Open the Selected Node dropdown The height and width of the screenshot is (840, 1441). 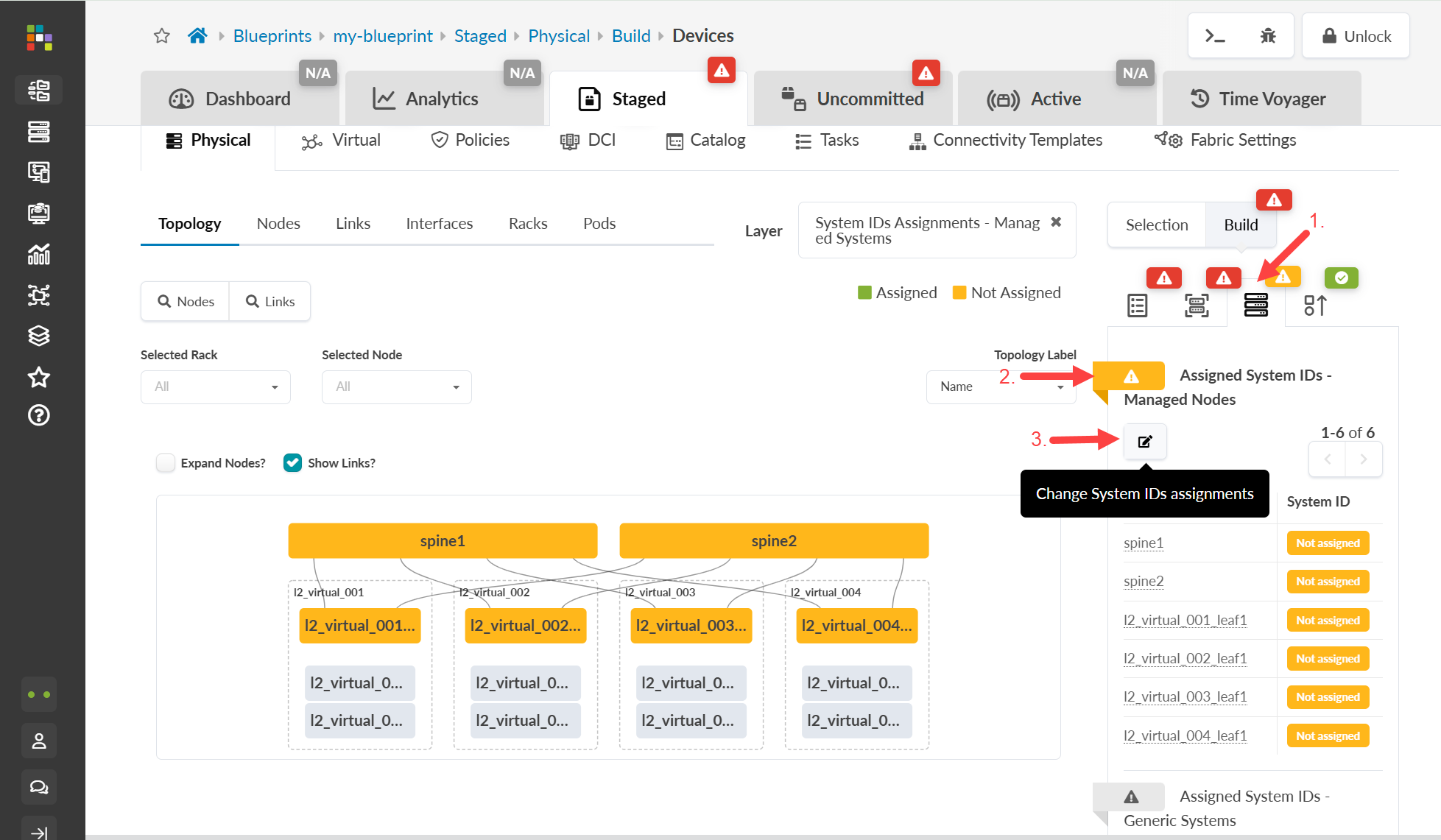(396, 387)
